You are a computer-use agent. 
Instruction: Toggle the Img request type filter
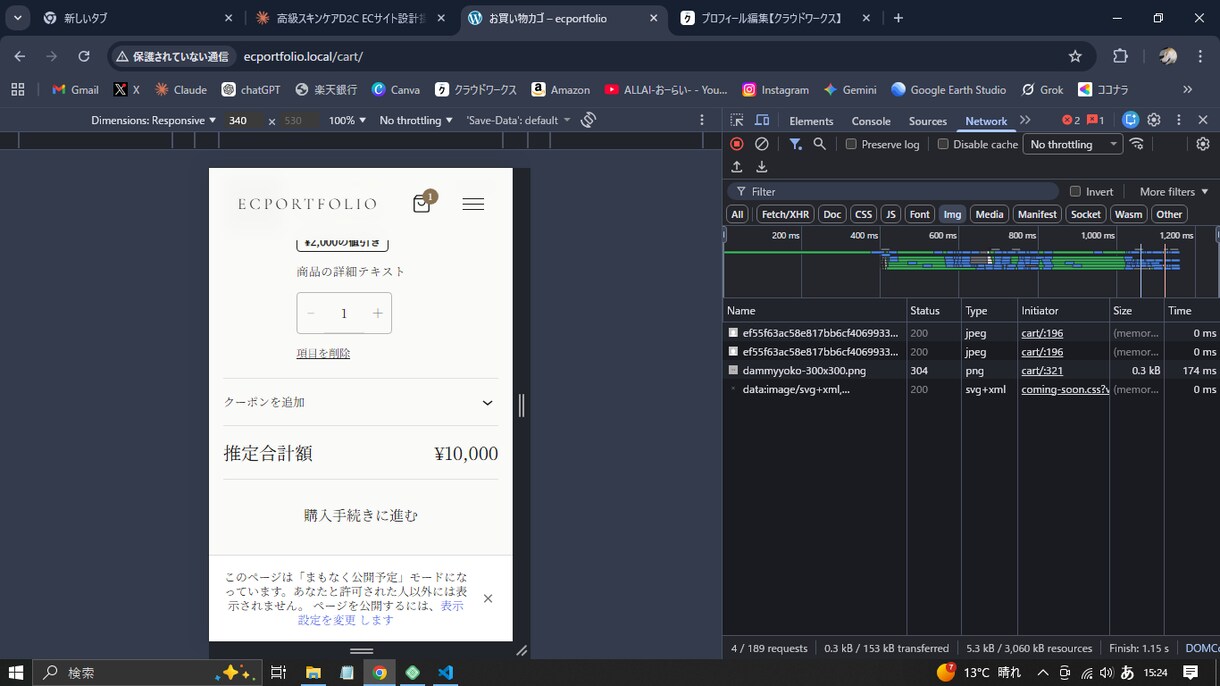(x=952, y=214)
